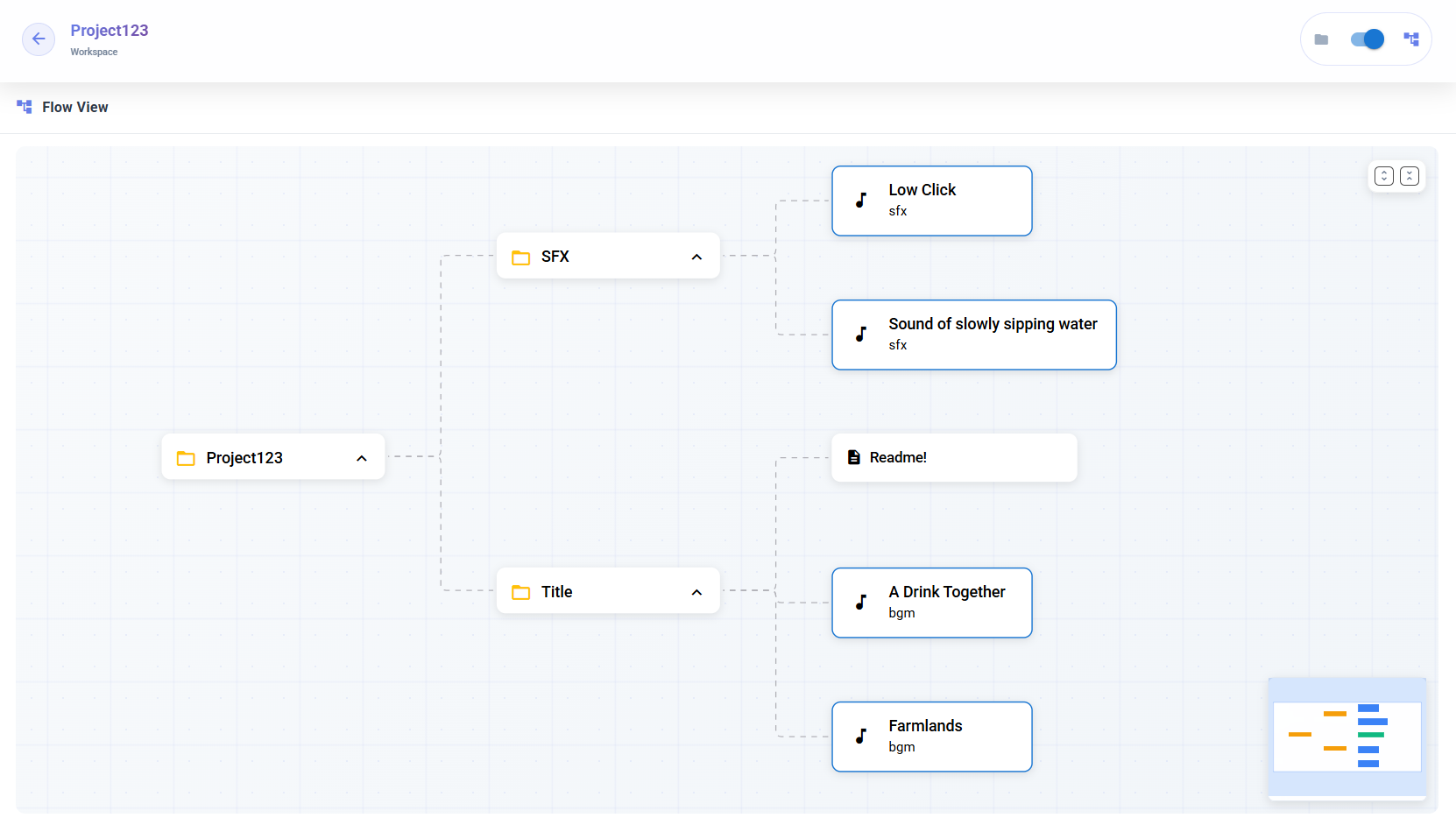
Task: Click the back arrow to leave the workspace
Action: (x=38, y=39)
